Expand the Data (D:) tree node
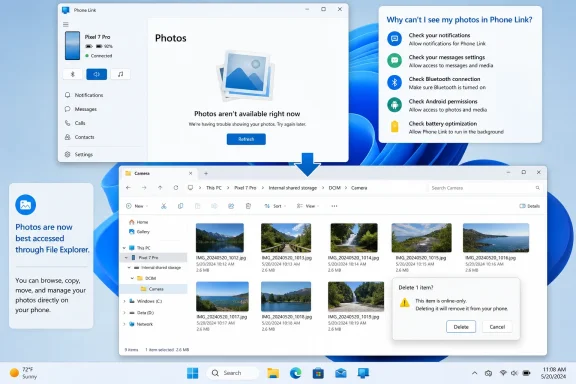 tap(125, 313)
